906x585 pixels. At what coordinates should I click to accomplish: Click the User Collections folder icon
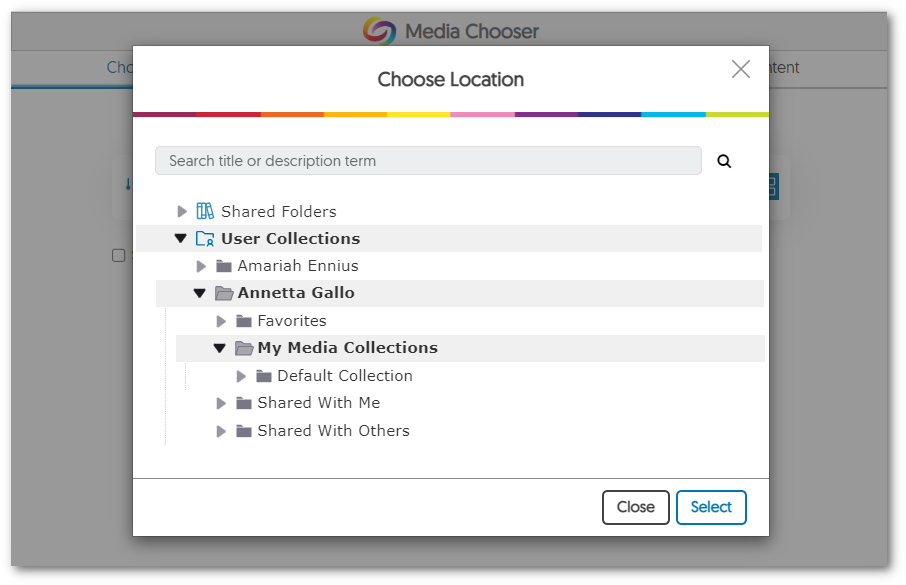[x=204, y=238]
